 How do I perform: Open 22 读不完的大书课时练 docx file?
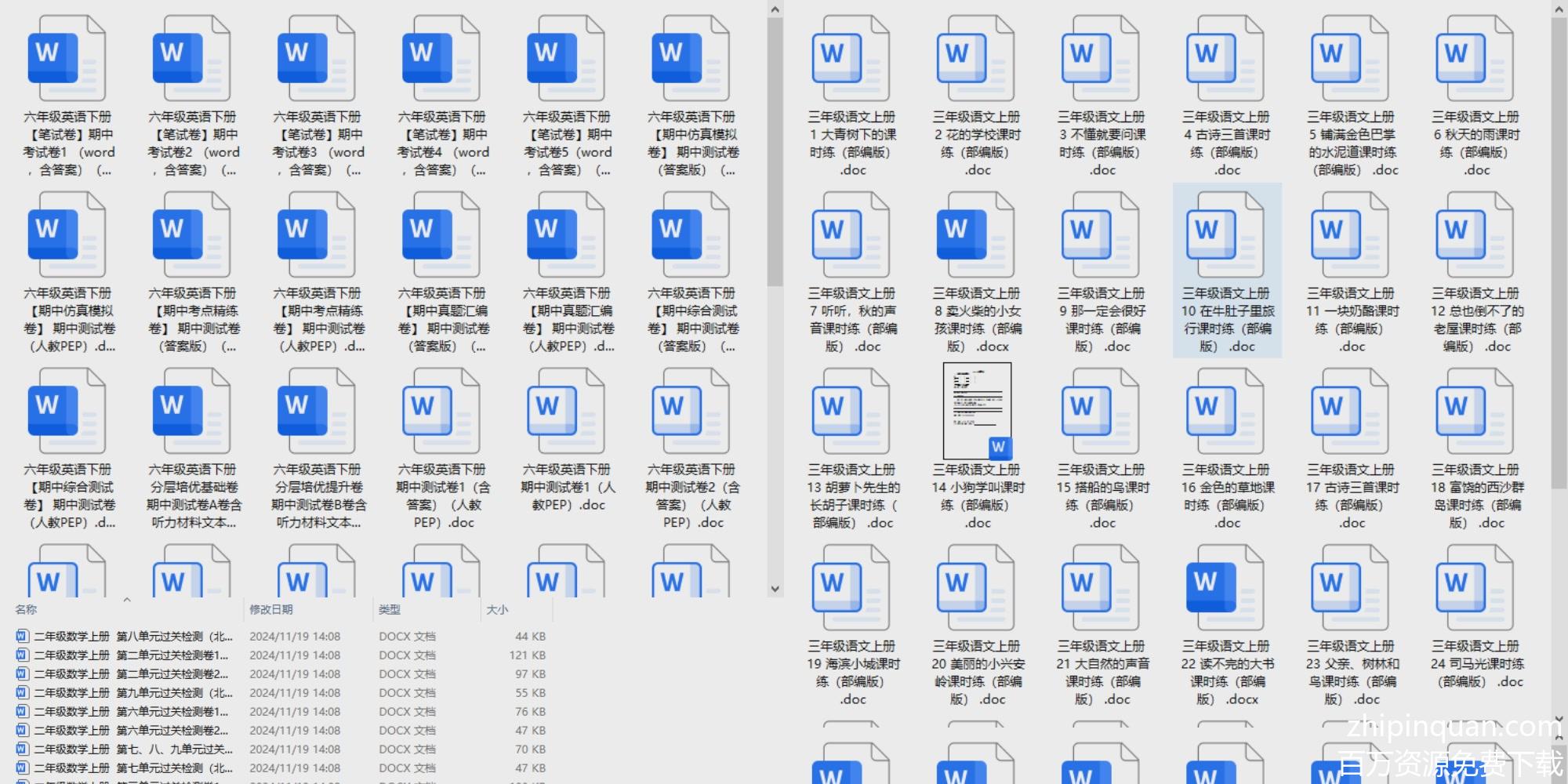(x=1226, y=588)
